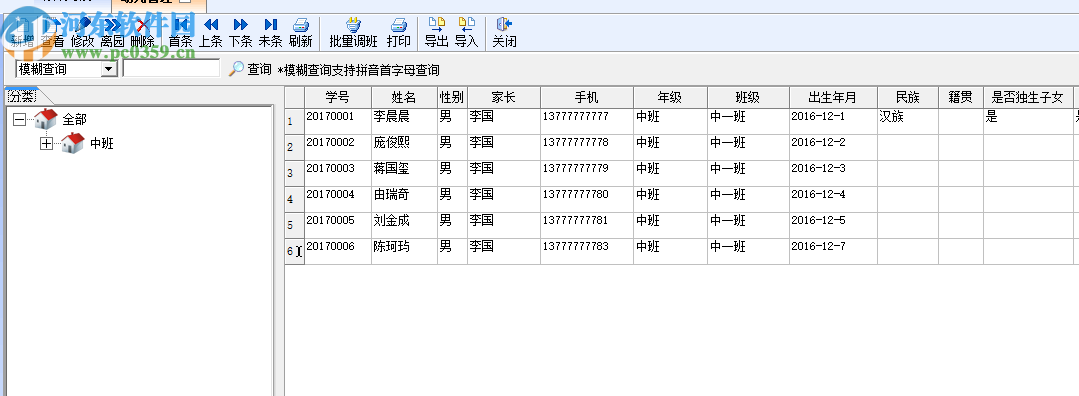1079x396 pixels.
Task: Select row header number 1
Action: coord(295,121)
